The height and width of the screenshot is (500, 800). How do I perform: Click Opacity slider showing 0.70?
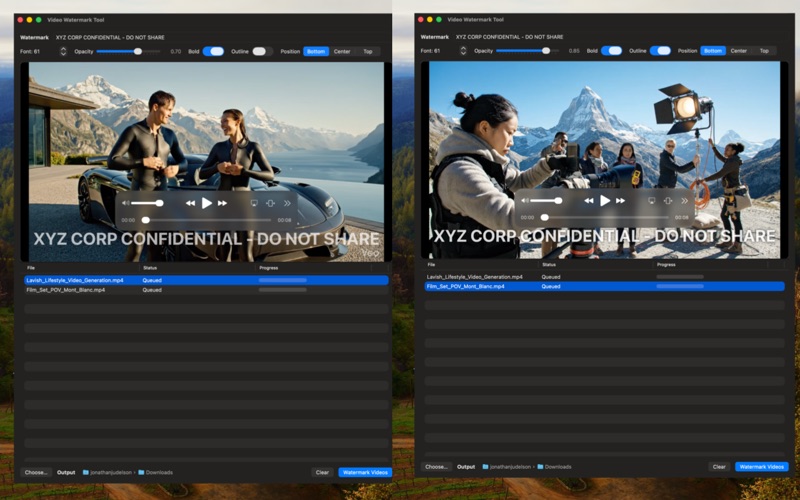pyautogui.click(x=129, y=52)
